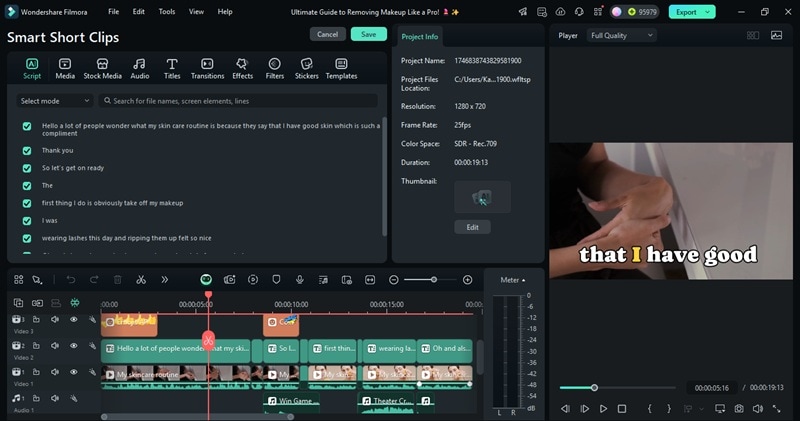The width and height of the screenshot is (800, 421).
Task: Uncheck the 'first thing I do' line
Action: [x=27, y=203]
